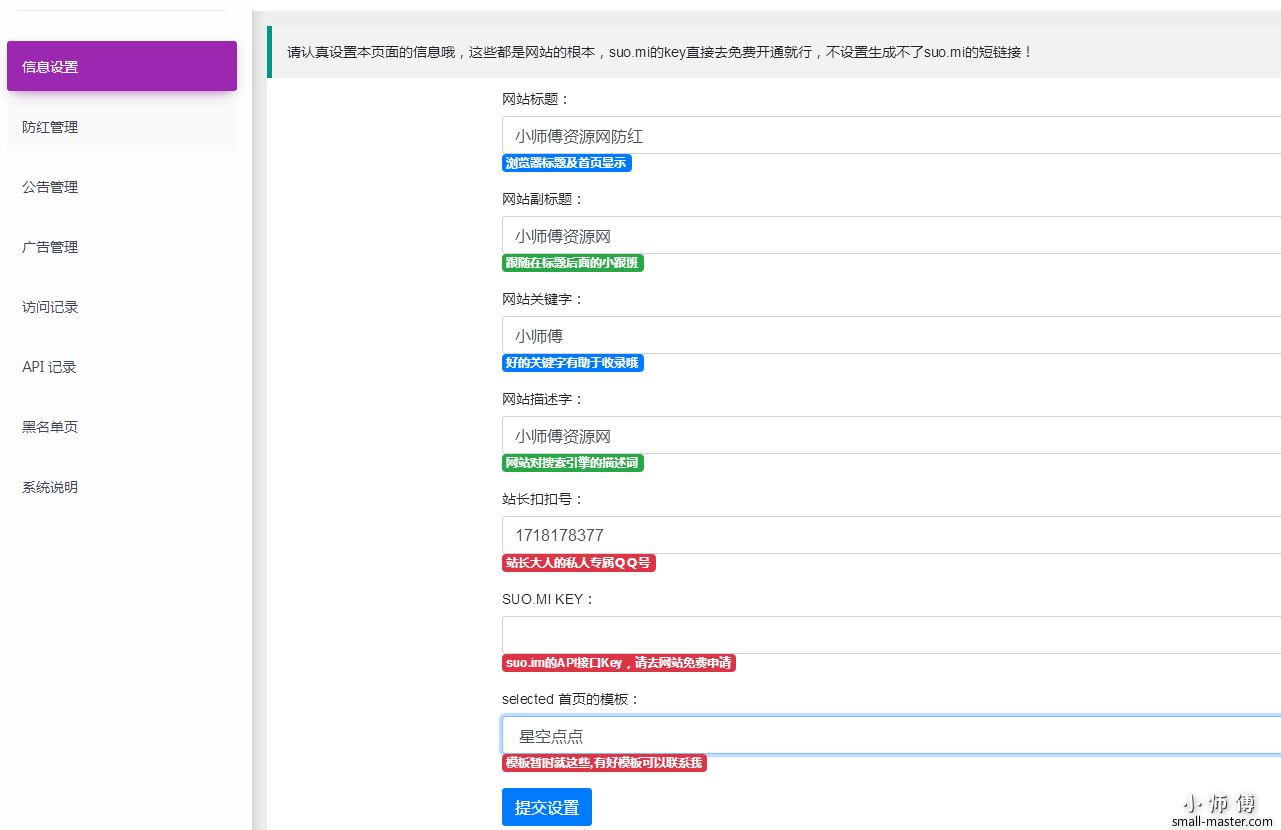Click the 网站关键字： label

[x=543, y=299]
